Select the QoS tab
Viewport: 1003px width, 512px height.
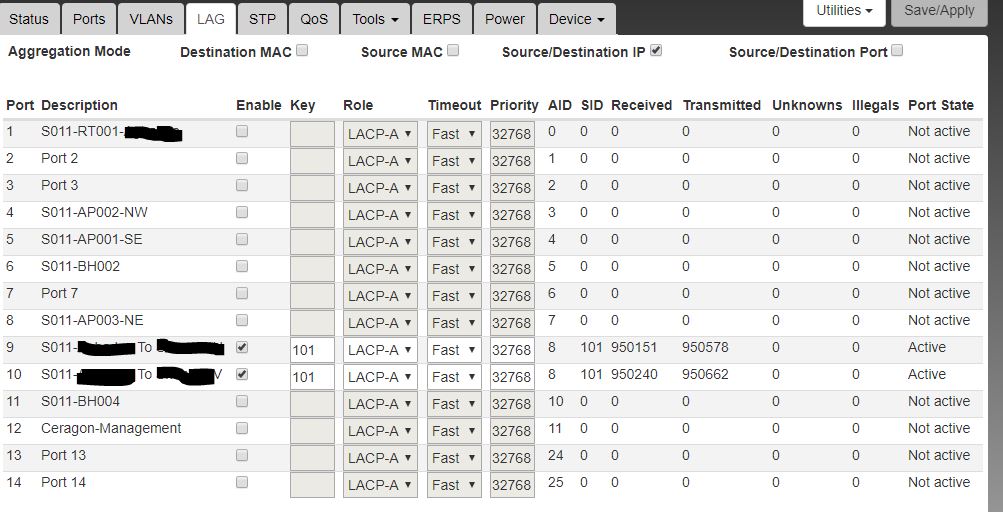tap(314, 19)
